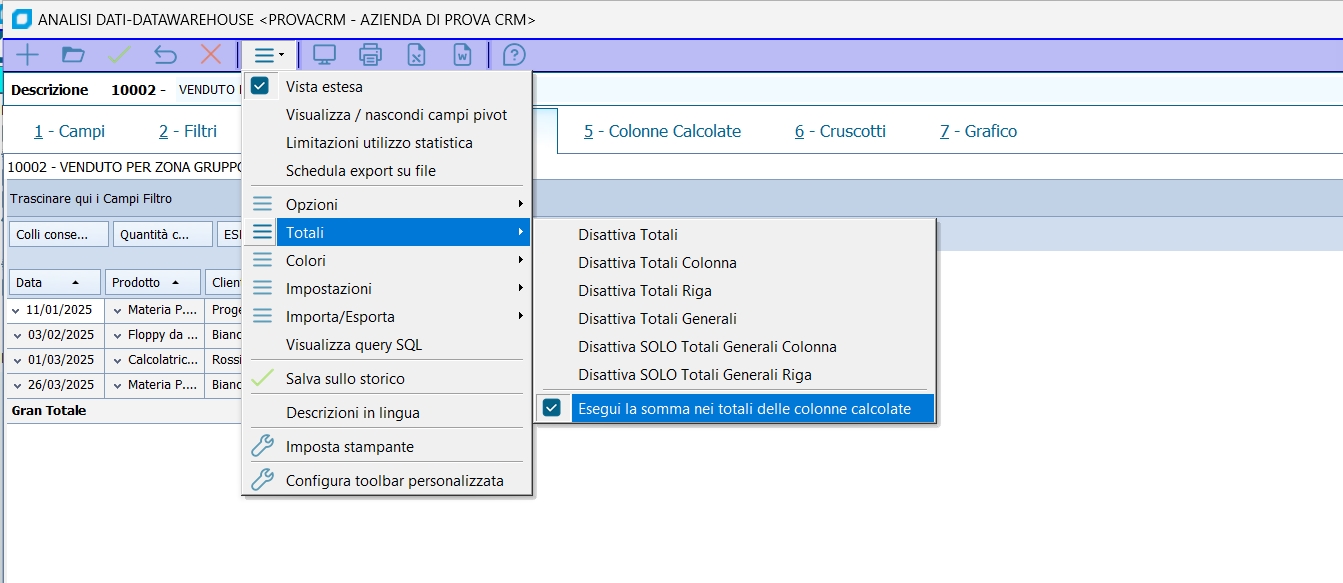This screenshot has height=583, width=1343.
Task: Click the red X delete icon
Action: click(211, 55)
